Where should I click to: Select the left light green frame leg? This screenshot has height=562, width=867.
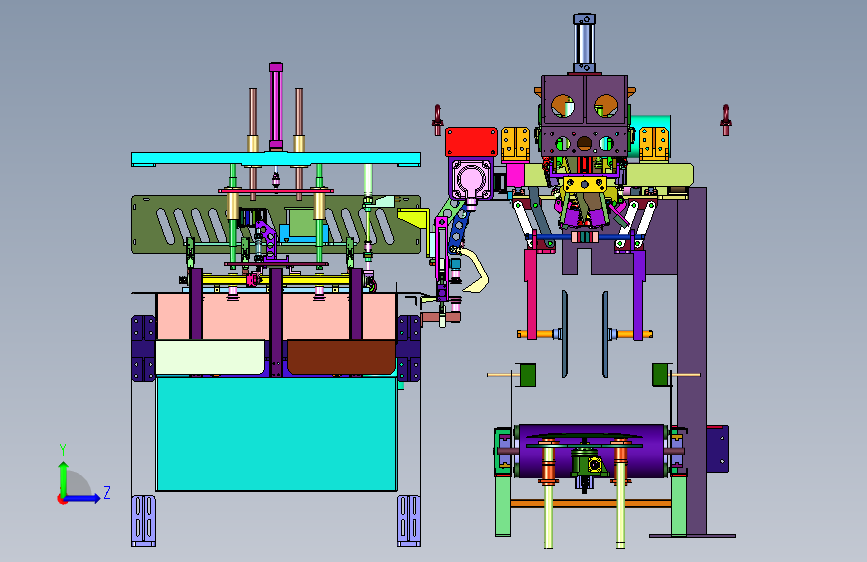[503, 504]
